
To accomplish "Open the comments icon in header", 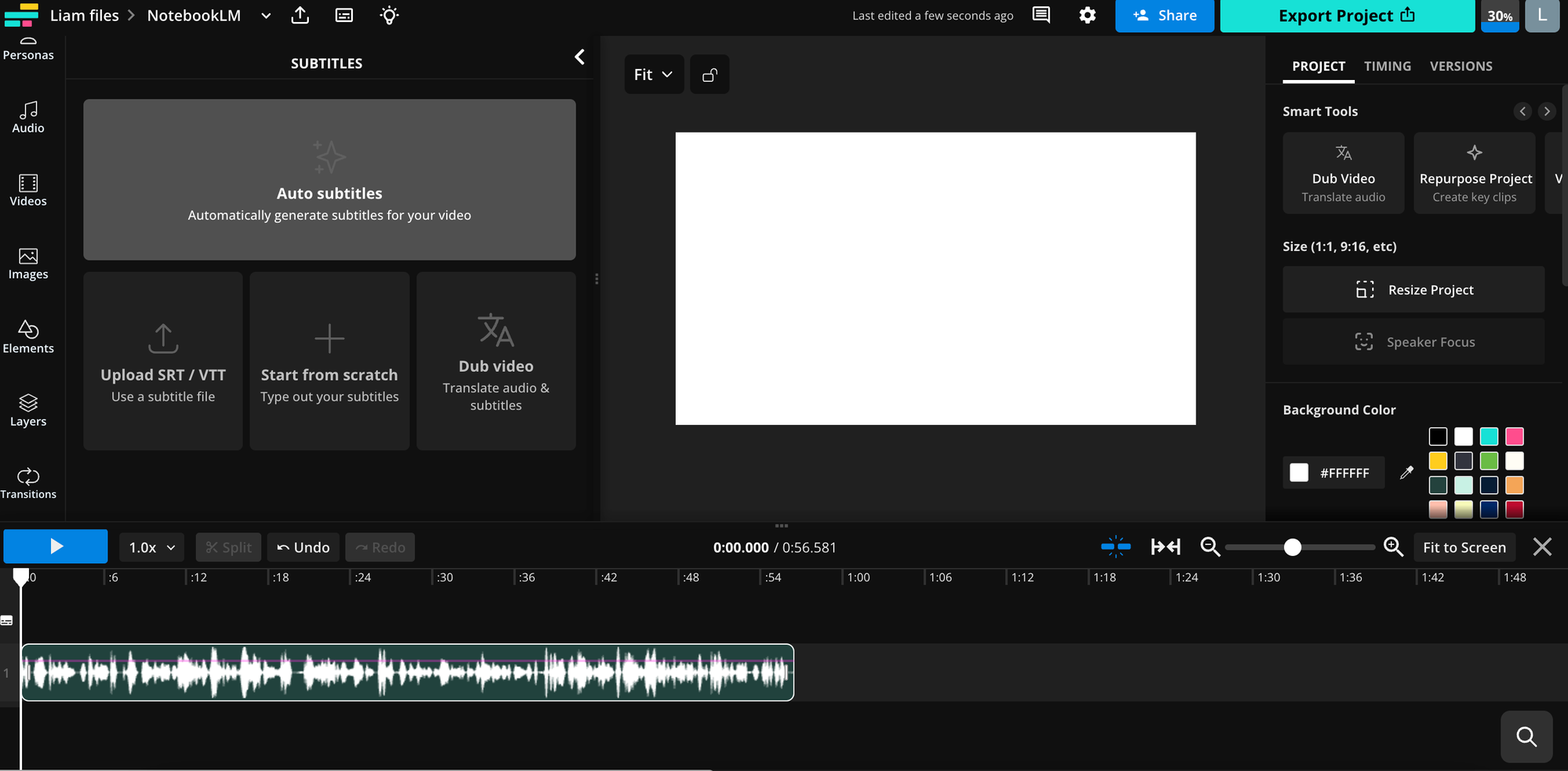I will pos(1041,16).
